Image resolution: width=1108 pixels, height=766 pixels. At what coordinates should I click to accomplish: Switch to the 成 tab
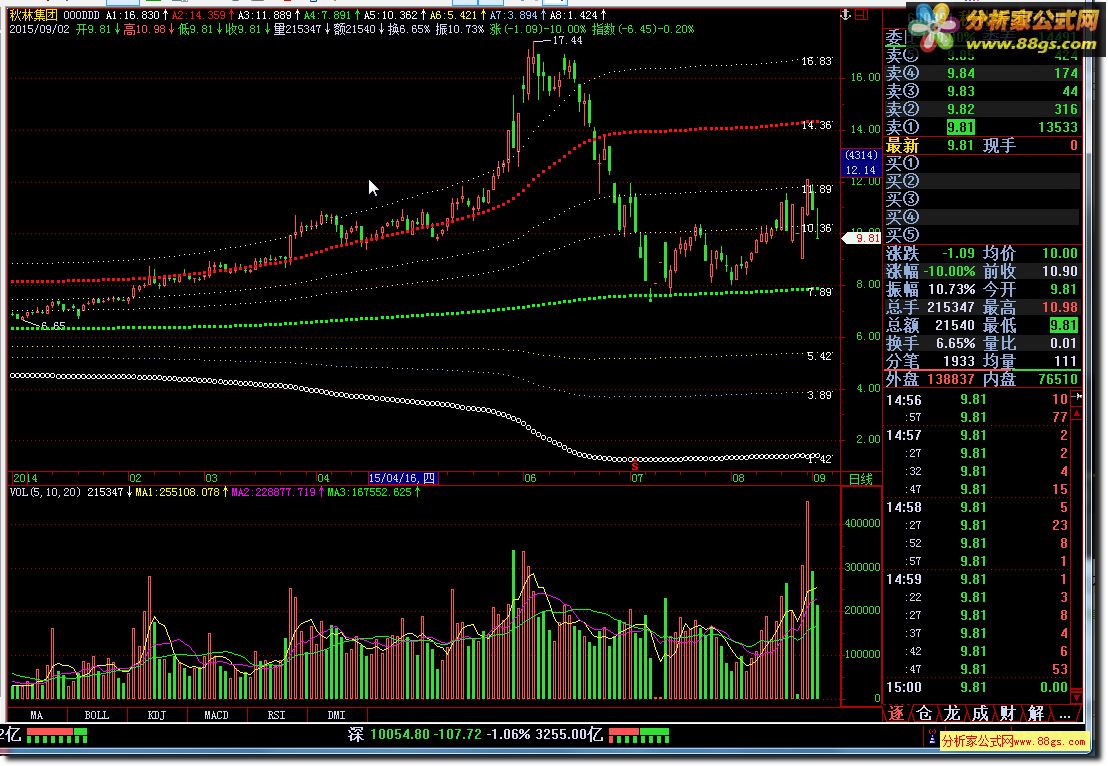[x=980, y=714]
